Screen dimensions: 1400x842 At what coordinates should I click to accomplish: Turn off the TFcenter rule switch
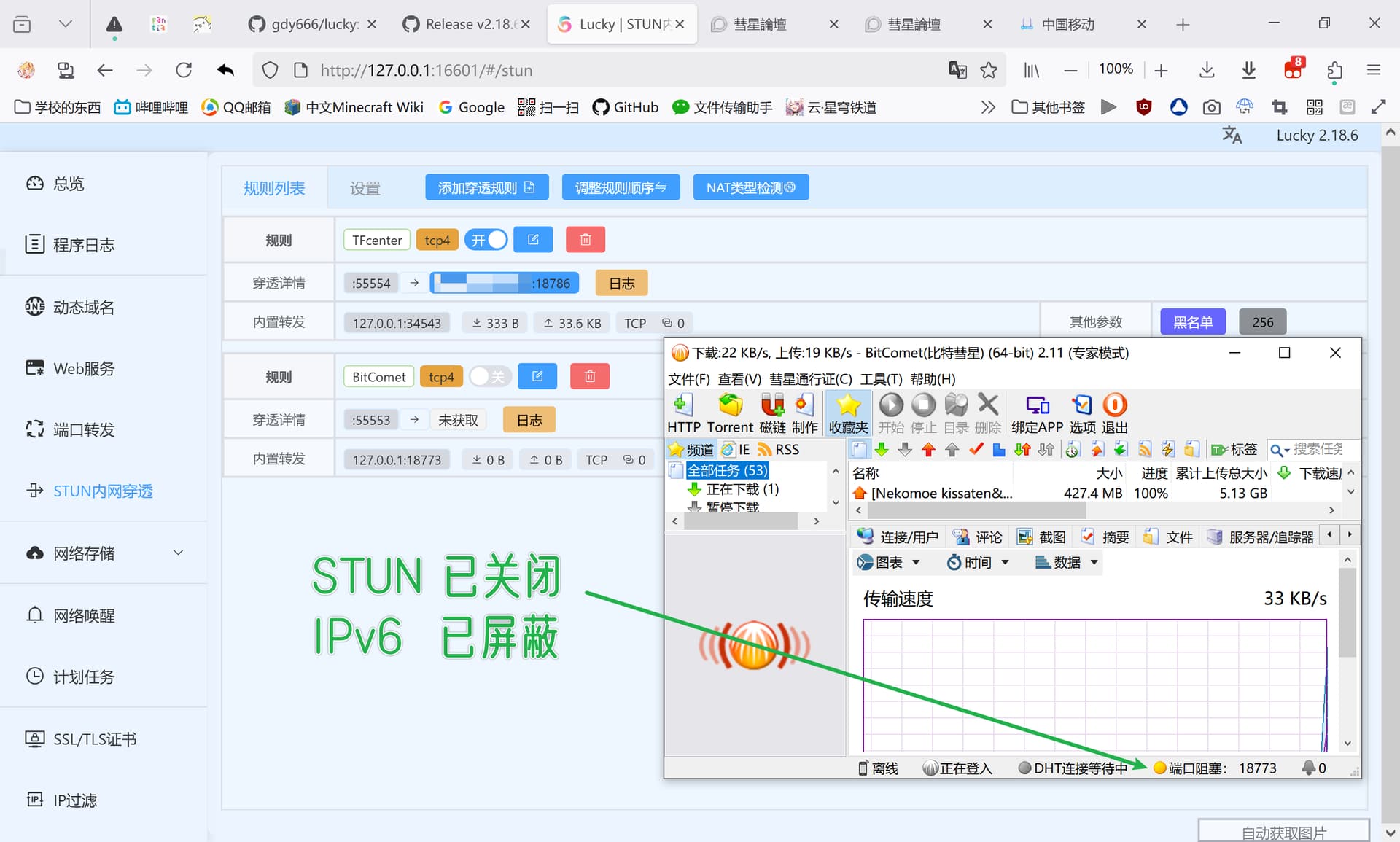pos(486,240)
